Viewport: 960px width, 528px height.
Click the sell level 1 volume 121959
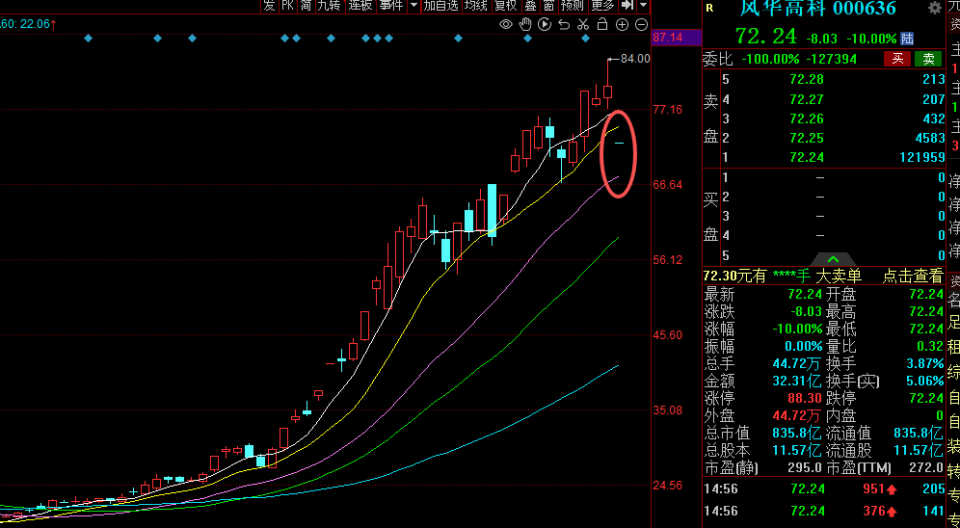923,157
